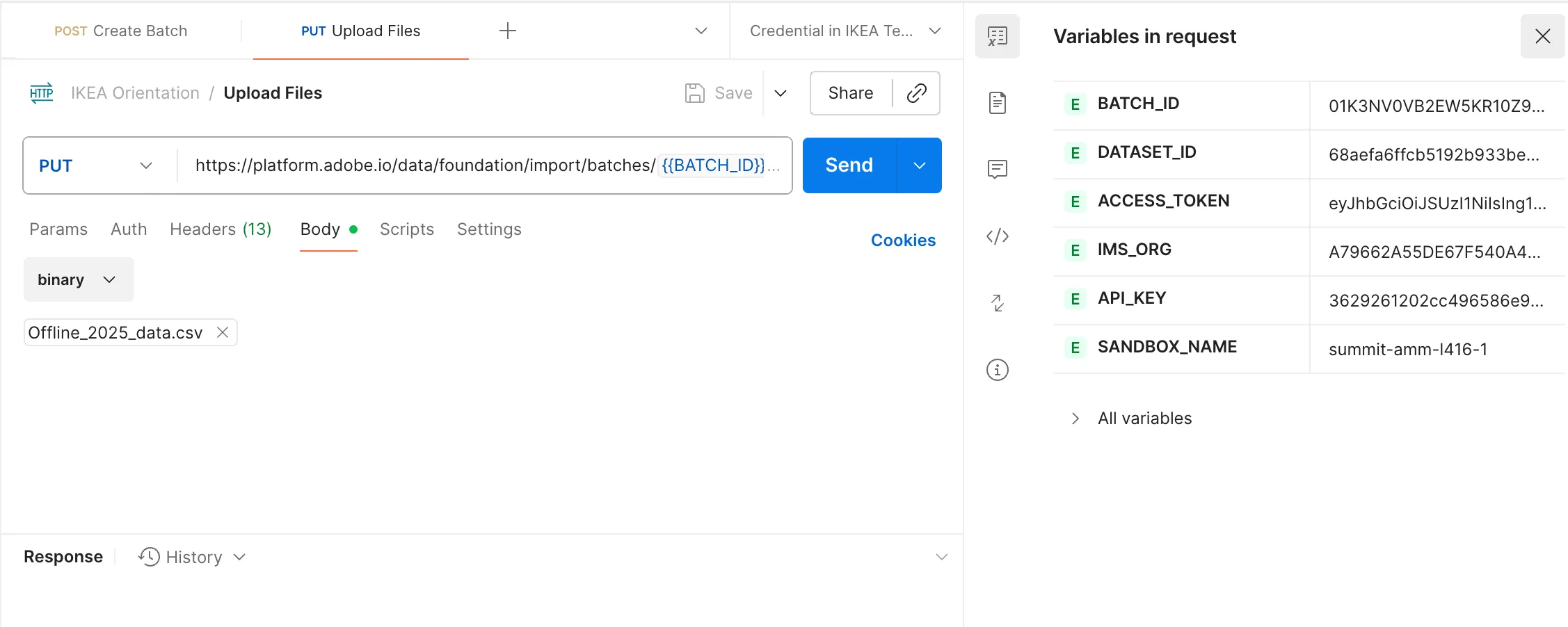Copy request link with the chain icon
Viewport: 1568px width, 627px height.
point(916,93)
